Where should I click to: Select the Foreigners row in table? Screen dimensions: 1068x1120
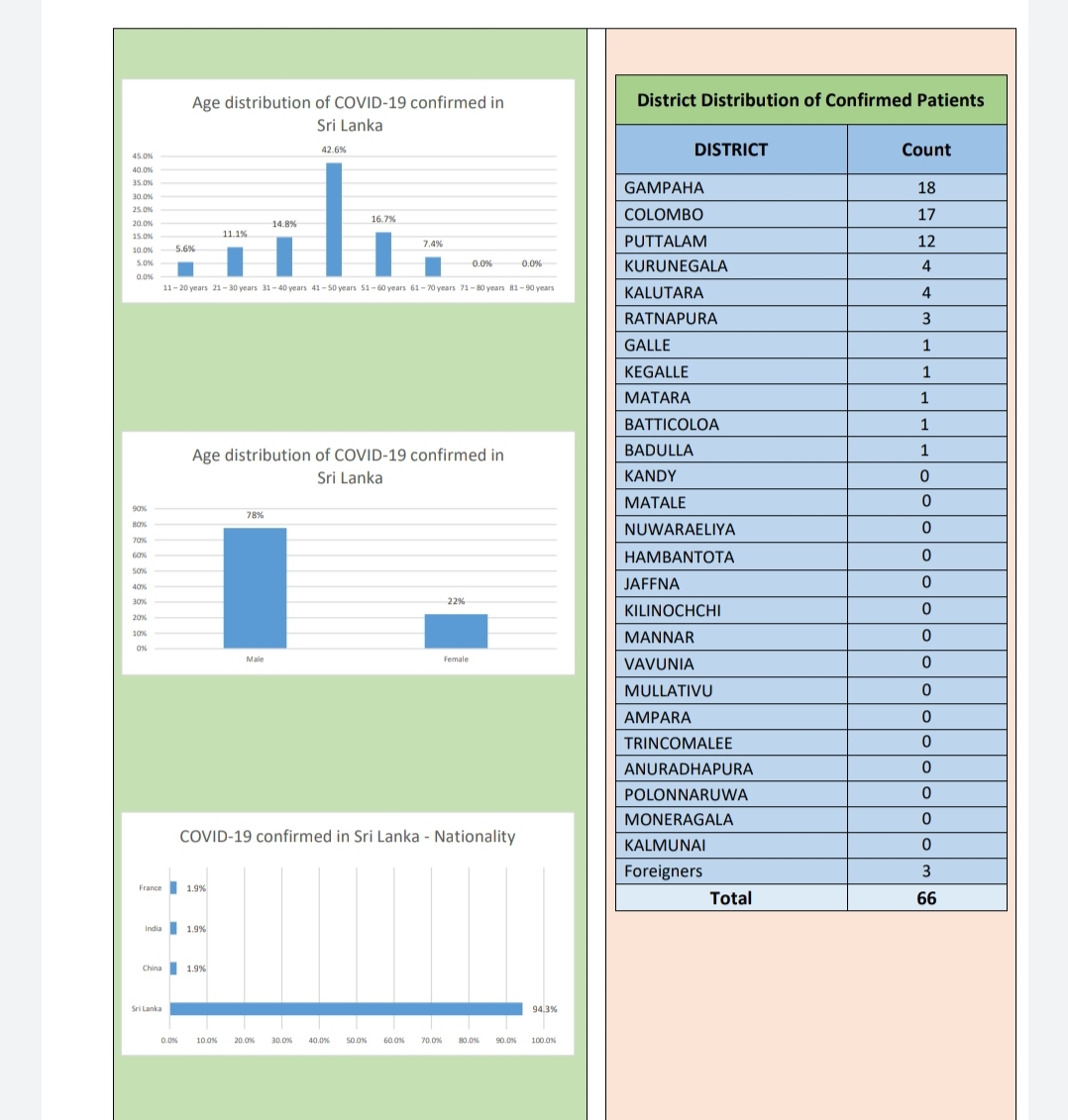tap(811, 871)
